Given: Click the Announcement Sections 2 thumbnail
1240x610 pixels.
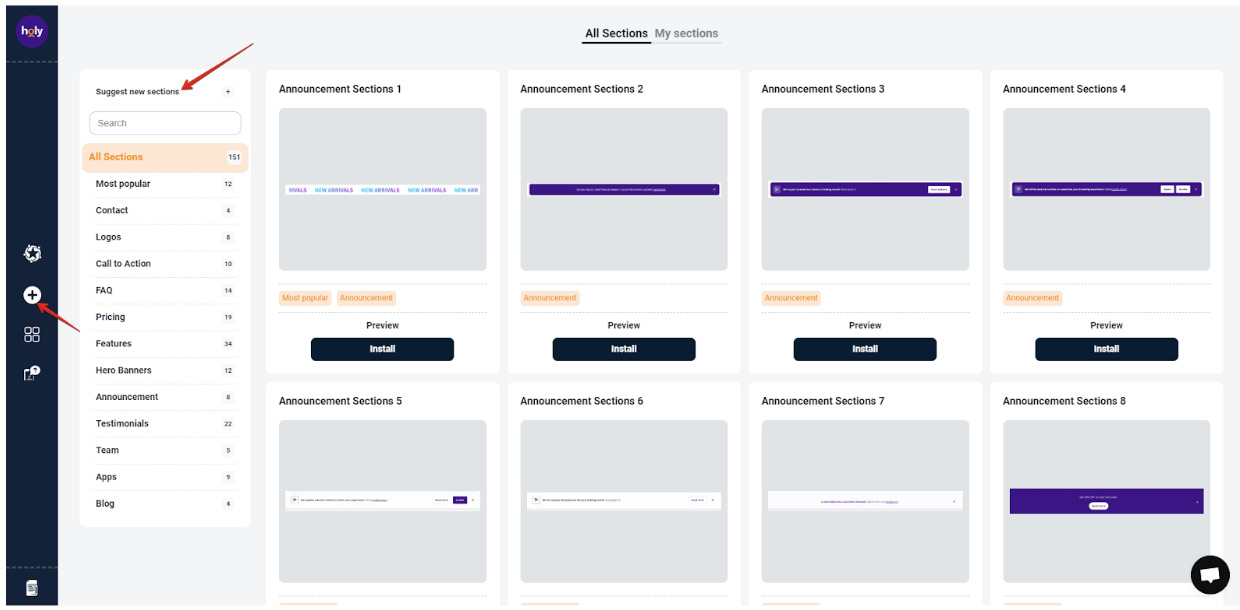Looking at the screenshot, I should click(624, 189).
